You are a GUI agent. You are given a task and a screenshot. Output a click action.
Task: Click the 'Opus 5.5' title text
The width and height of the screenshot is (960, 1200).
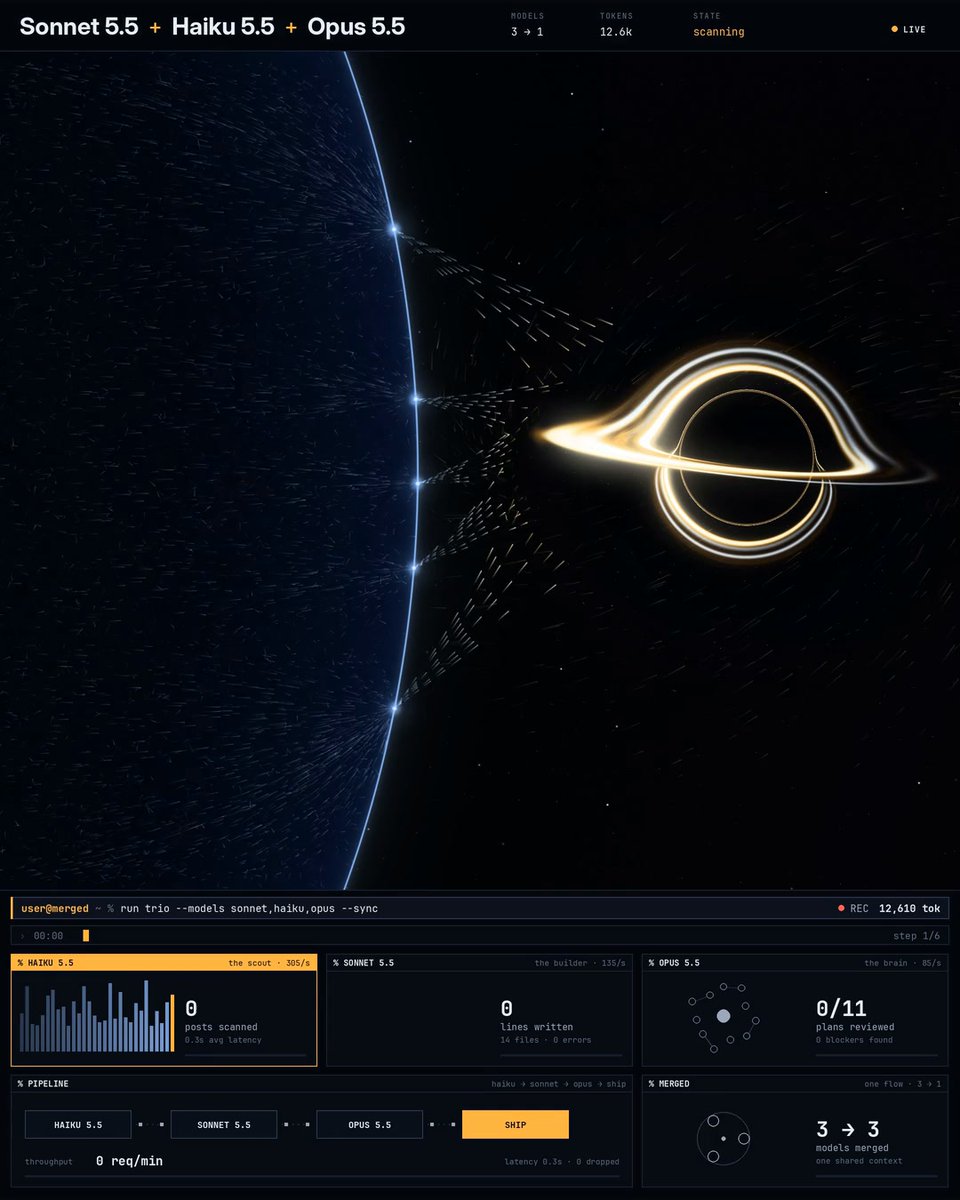[356, 27]
